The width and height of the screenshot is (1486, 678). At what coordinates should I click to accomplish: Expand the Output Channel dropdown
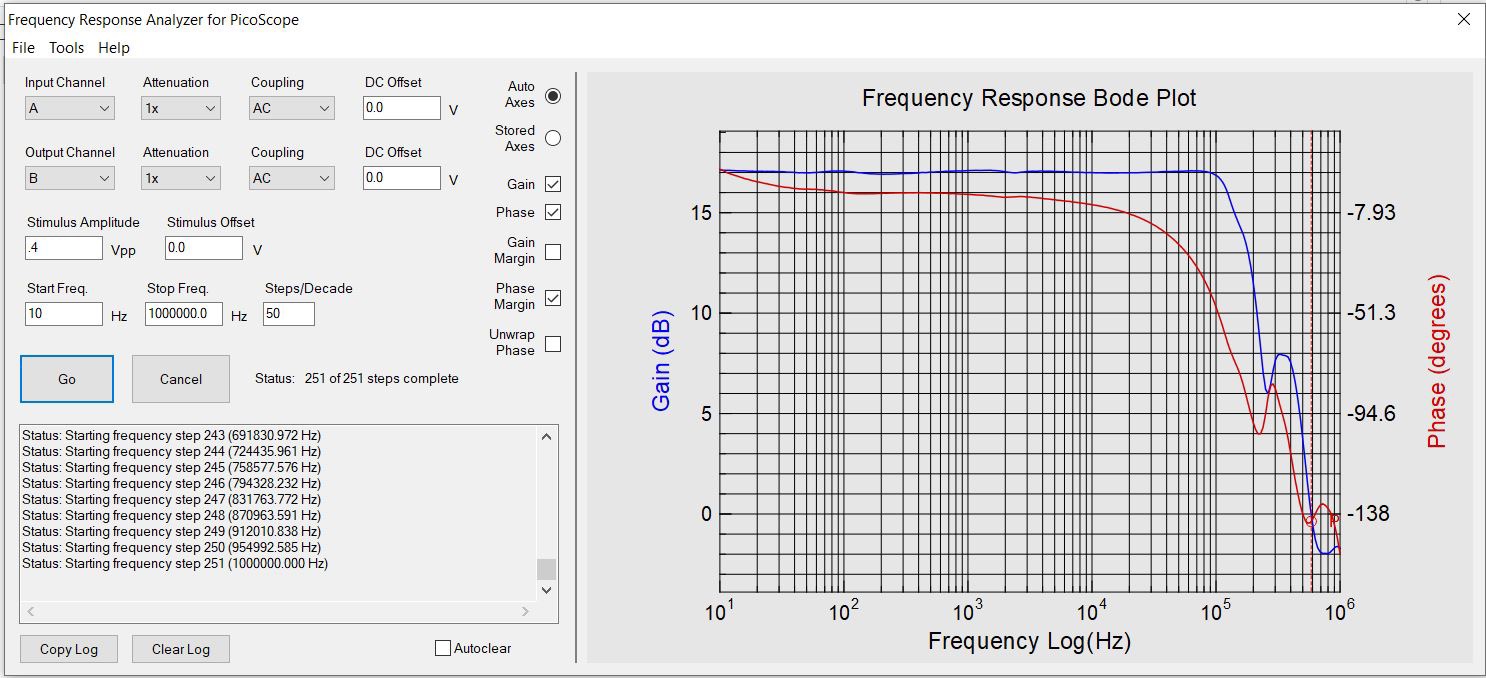click(x=69, y=178)
